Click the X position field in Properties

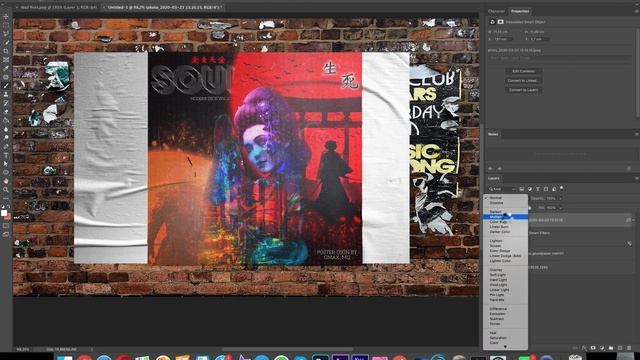coord(502,39)
